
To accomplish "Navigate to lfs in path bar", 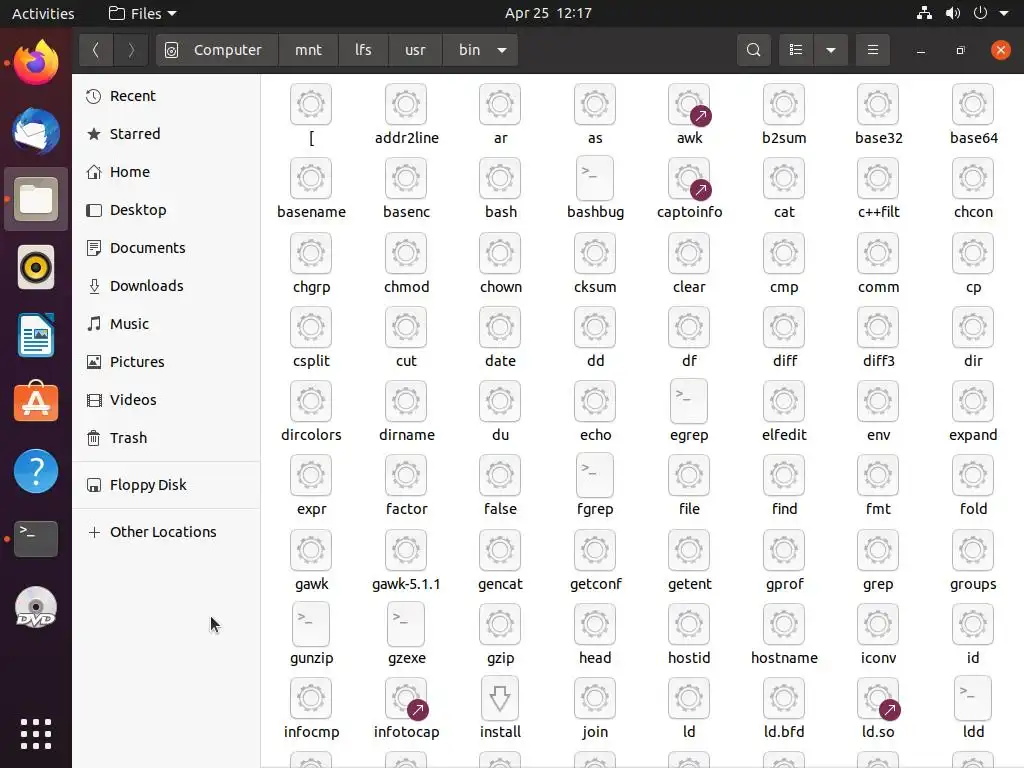I will coord(363,50).
